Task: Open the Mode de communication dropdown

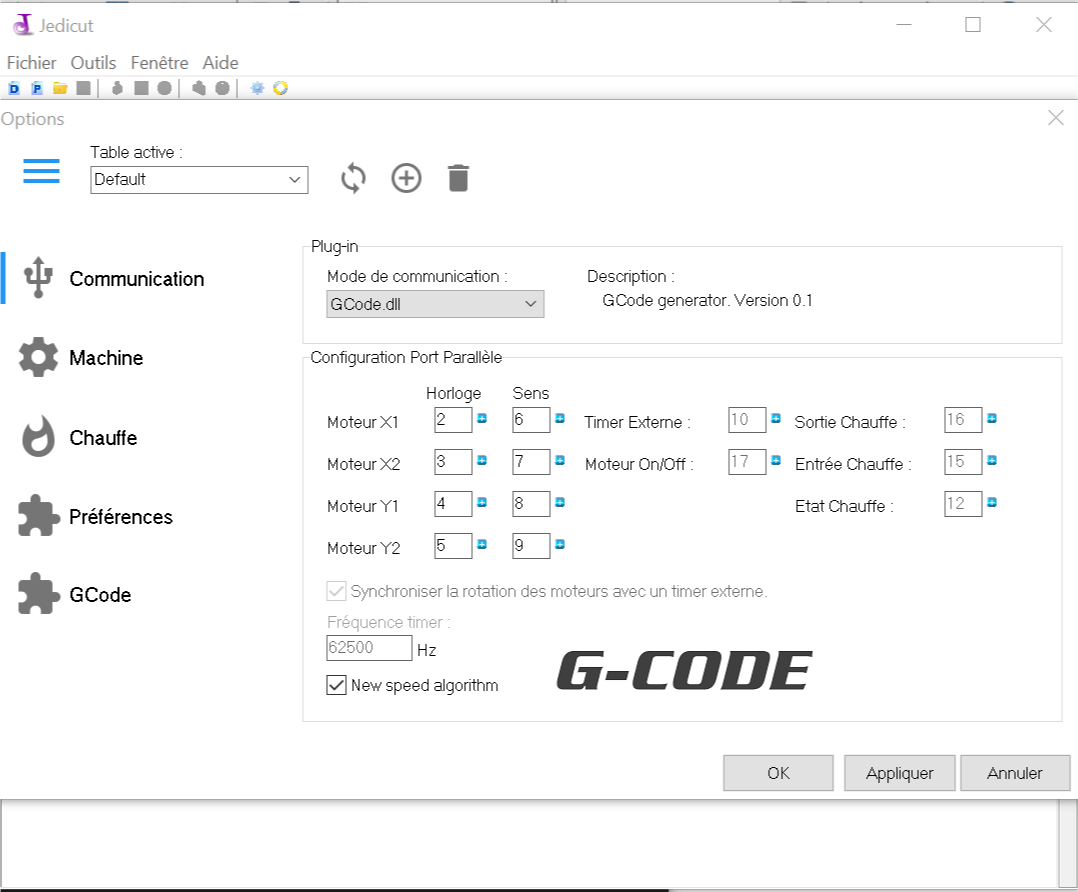Action: pos(530,305)
